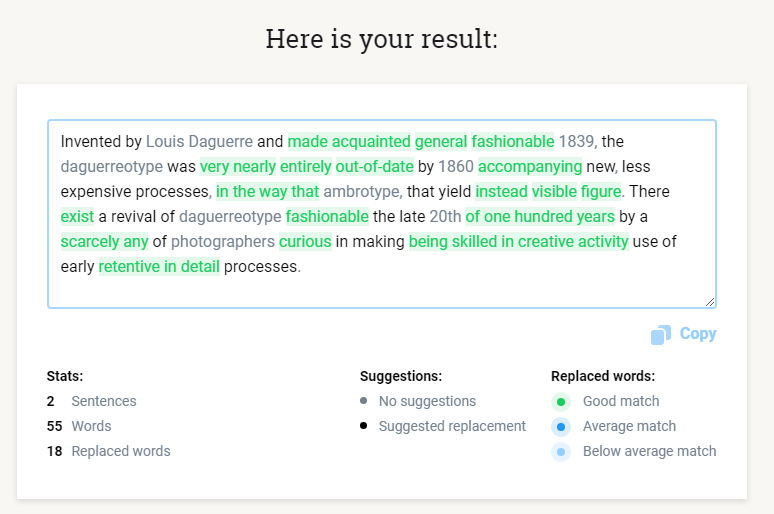Click the highlighted word "accompanying"
Viewport: 774px width, 514px height.
pyautogui.click(x=530, y=166)
